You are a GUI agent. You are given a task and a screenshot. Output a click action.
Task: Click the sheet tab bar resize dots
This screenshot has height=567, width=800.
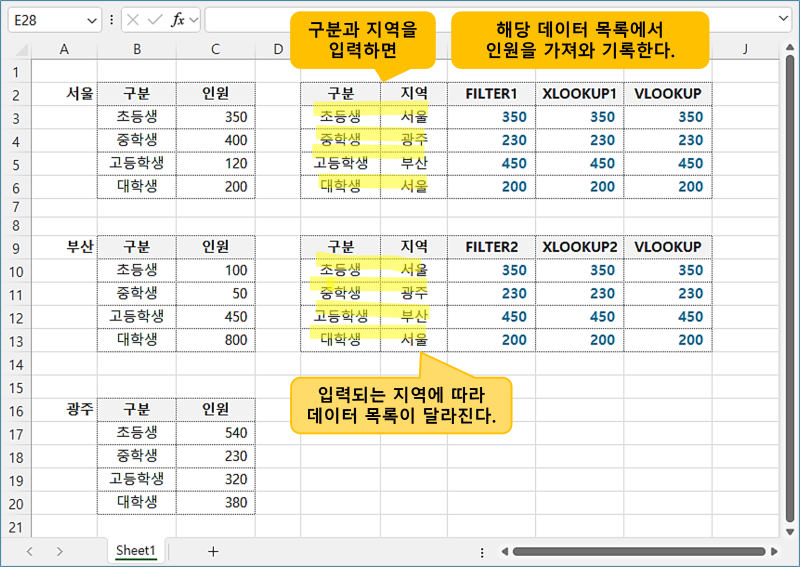pos(483,551)
